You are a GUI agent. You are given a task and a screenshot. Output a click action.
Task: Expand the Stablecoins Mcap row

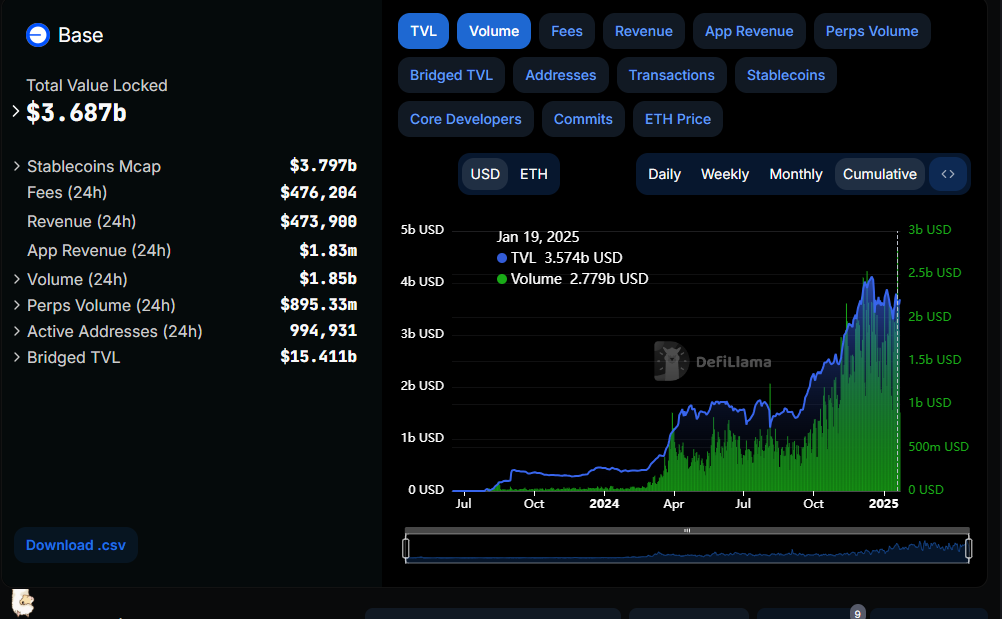click(17, 166)
